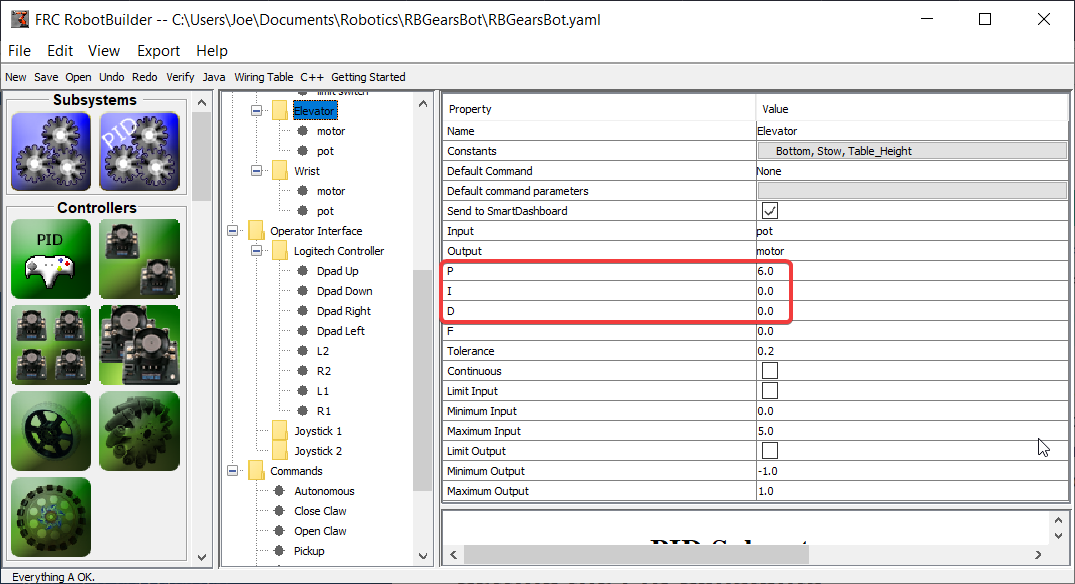1075x584 pixels.
Task: Click the Wrist folder icon in tree
Action: pos(279,171)
